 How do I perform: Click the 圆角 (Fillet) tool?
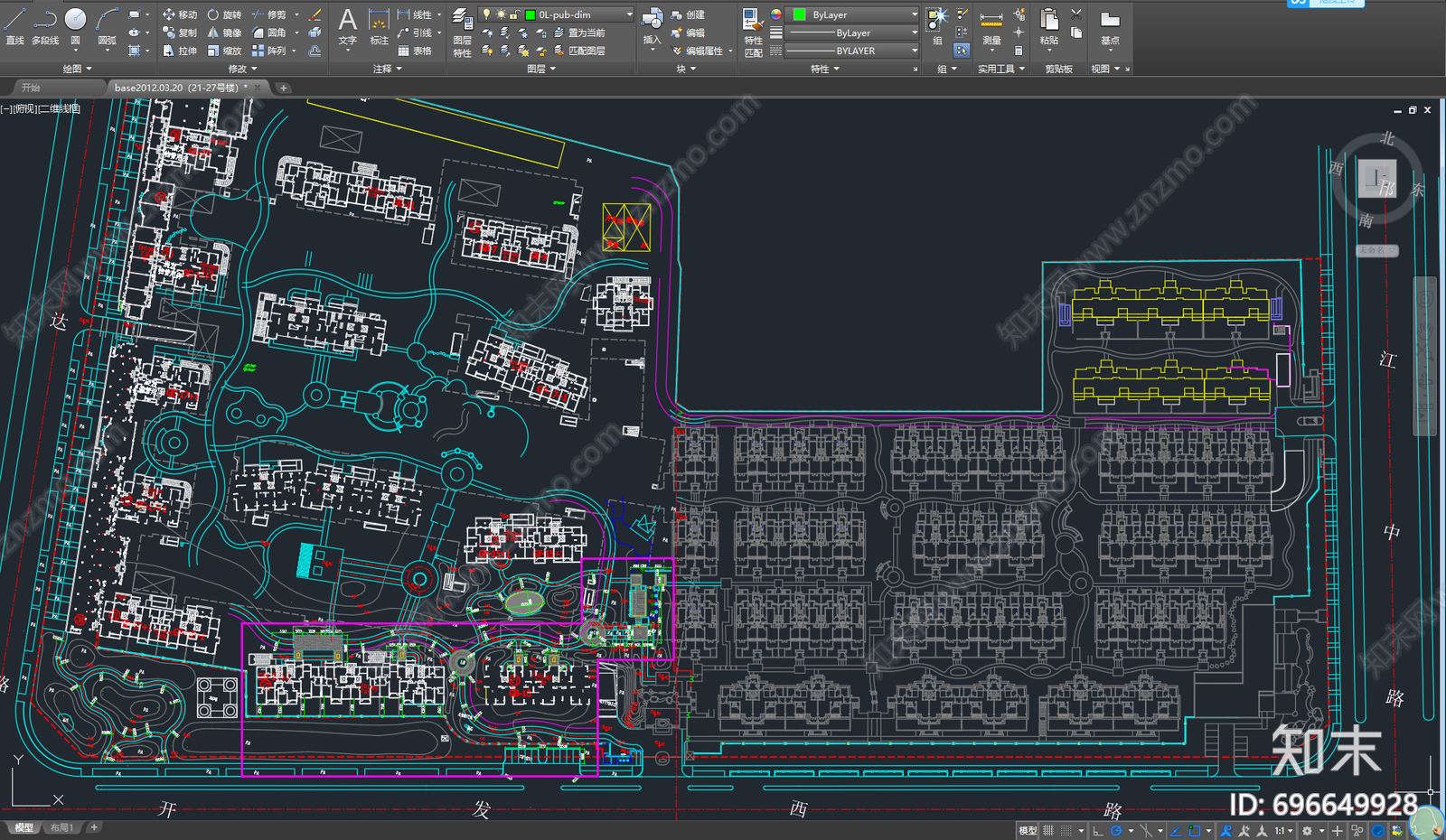[x=268, y=33]
